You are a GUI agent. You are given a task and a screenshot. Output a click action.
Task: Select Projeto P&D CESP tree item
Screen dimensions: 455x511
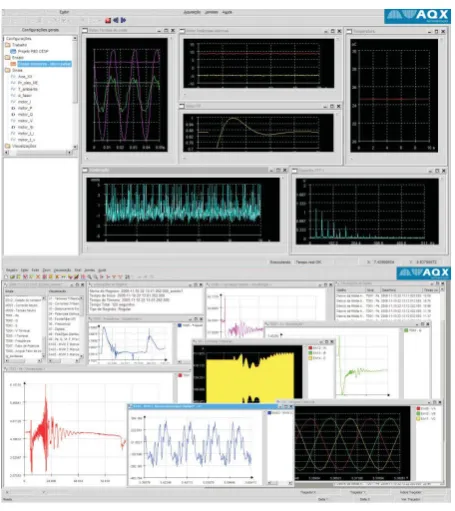[x=33, y=51]
